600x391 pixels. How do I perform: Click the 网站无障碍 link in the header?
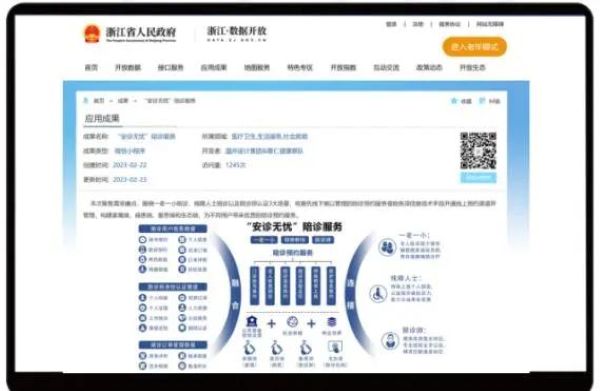point(490,24)
